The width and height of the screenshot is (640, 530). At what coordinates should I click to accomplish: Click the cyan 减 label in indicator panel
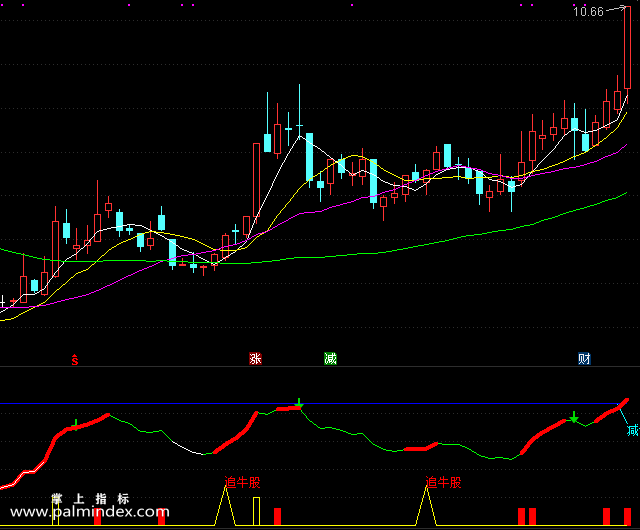click(x=633, y=430)
